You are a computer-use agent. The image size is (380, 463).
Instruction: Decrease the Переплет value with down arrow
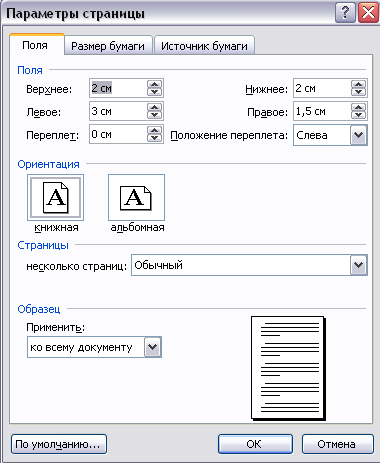click(154, 138)
